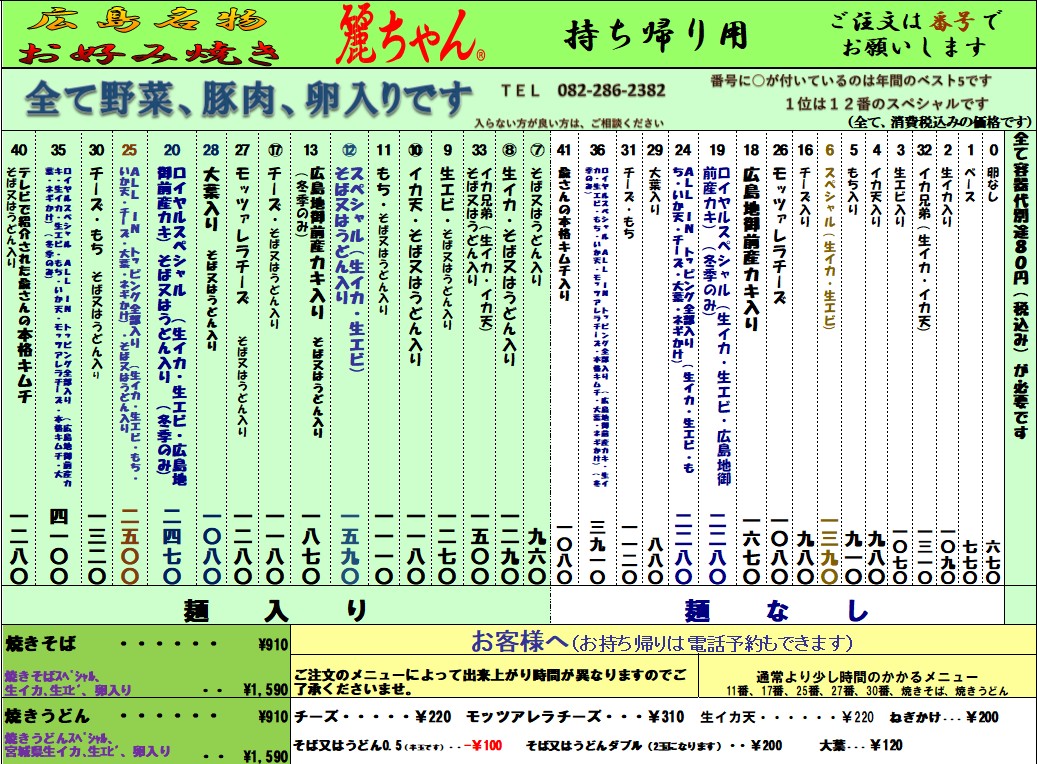Image resolution: width=1037 pixels, height=764 pixels.
Task: Click the スペシャル(生イカ・生エビ) name under number 6
Action: pyautogui.click(x=829, y=247)
